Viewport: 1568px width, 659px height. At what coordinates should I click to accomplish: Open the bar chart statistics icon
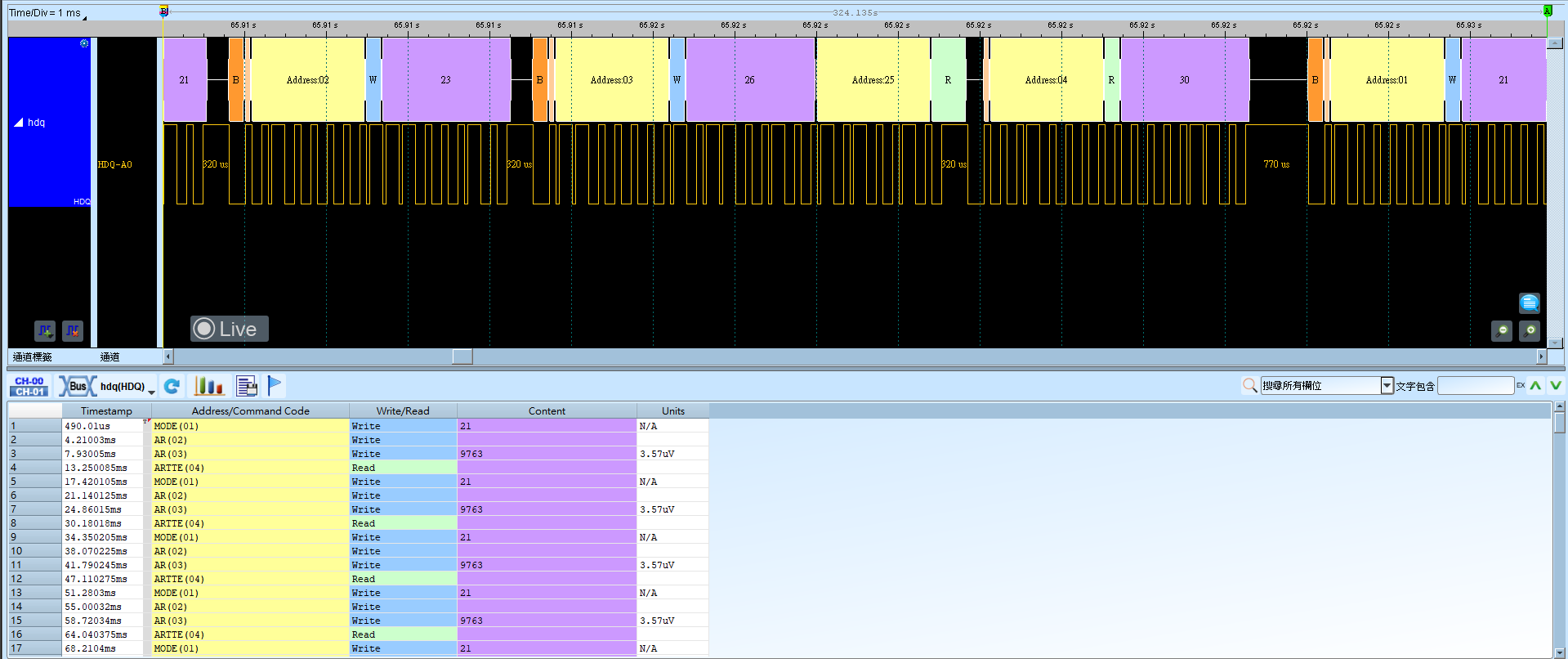[209, 386]
